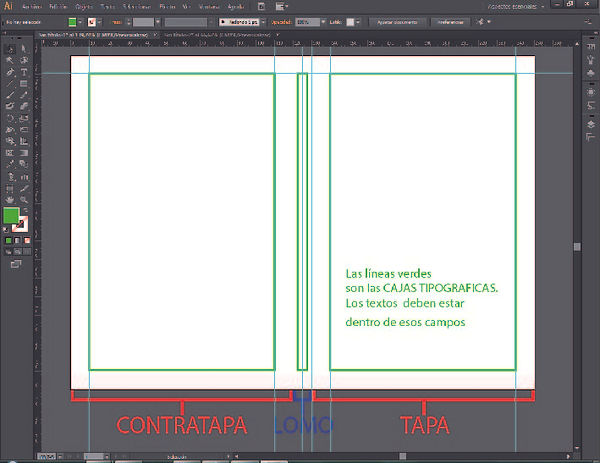Select the Rectangle tool

pyautogui.click(x=24, y=83)
